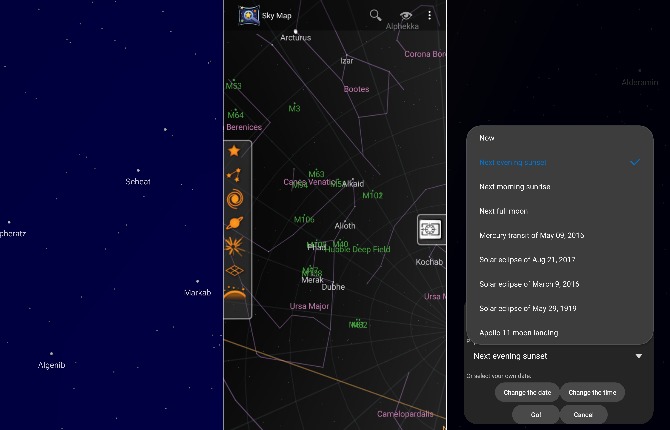Dismiss dialog with Cancel button
This screenshot has width=670, height=430.
tap(583, 415)
